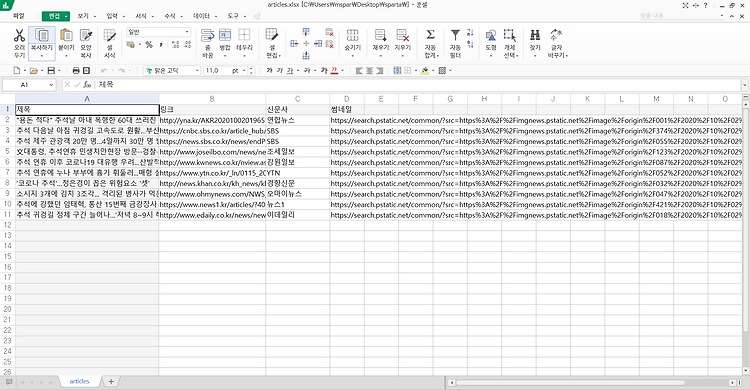
Task: Open the 맑은 고딕 font dropdown
Action: (x=197, y=70)
